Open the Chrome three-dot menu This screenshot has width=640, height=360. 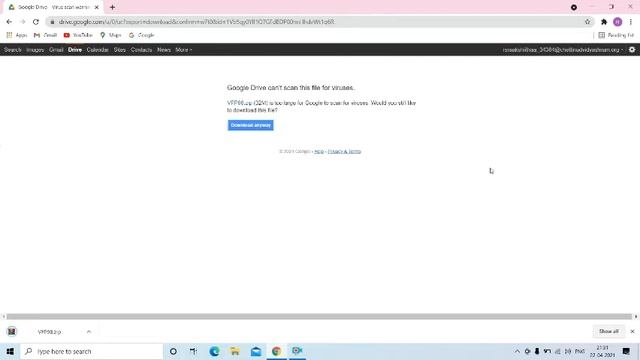631,22
